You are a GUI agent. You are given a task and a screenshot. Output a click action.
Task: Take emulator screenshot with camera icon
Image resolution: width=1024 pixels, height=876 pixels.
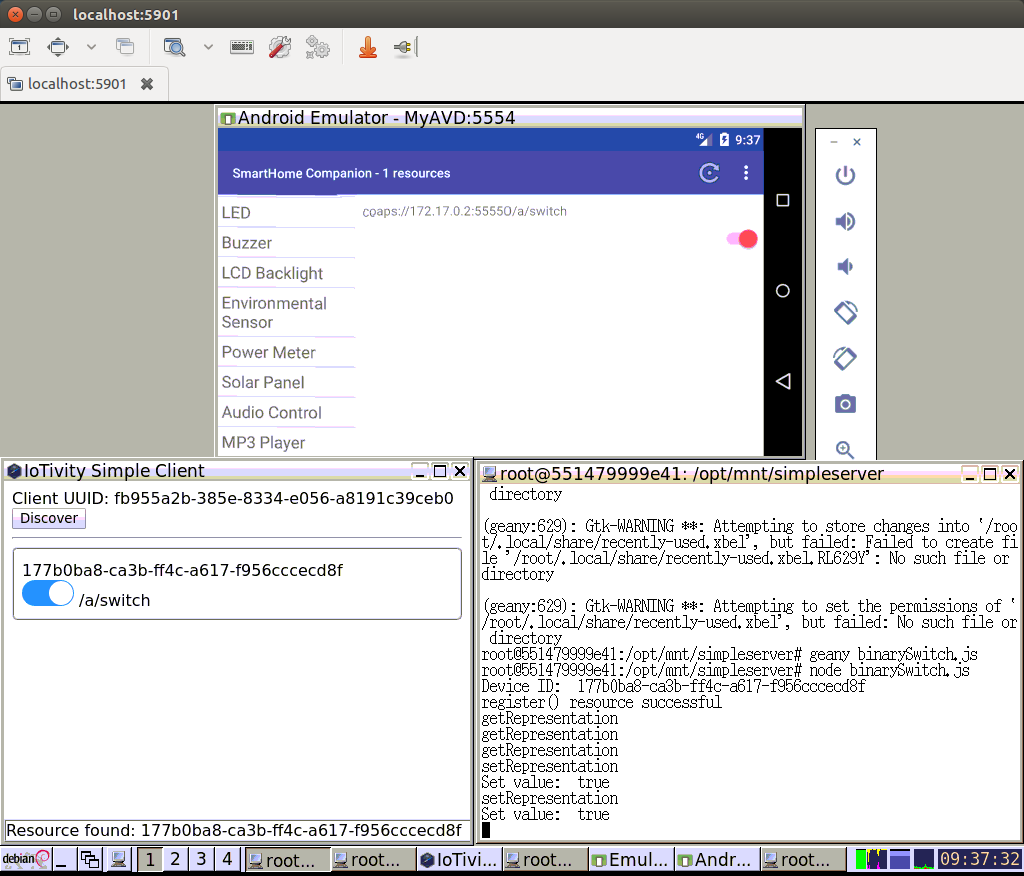click(x=845, y=403)
